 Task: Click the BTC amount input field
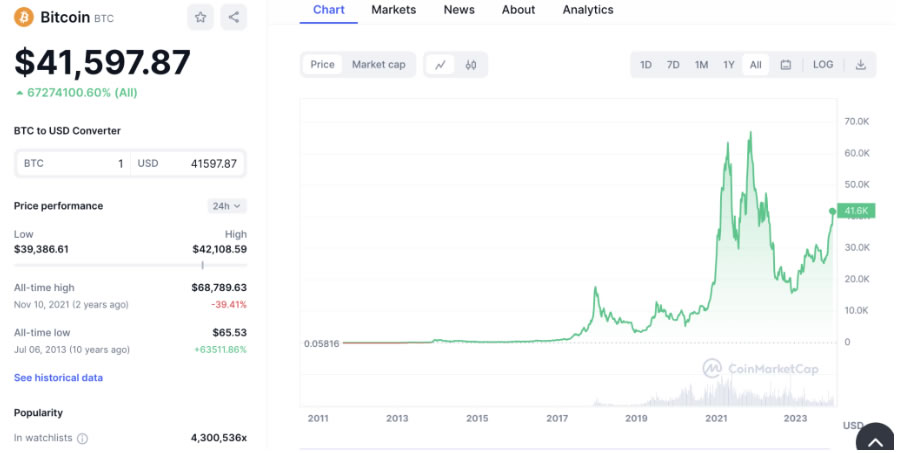pyautogui.click(x=73, y=163)
